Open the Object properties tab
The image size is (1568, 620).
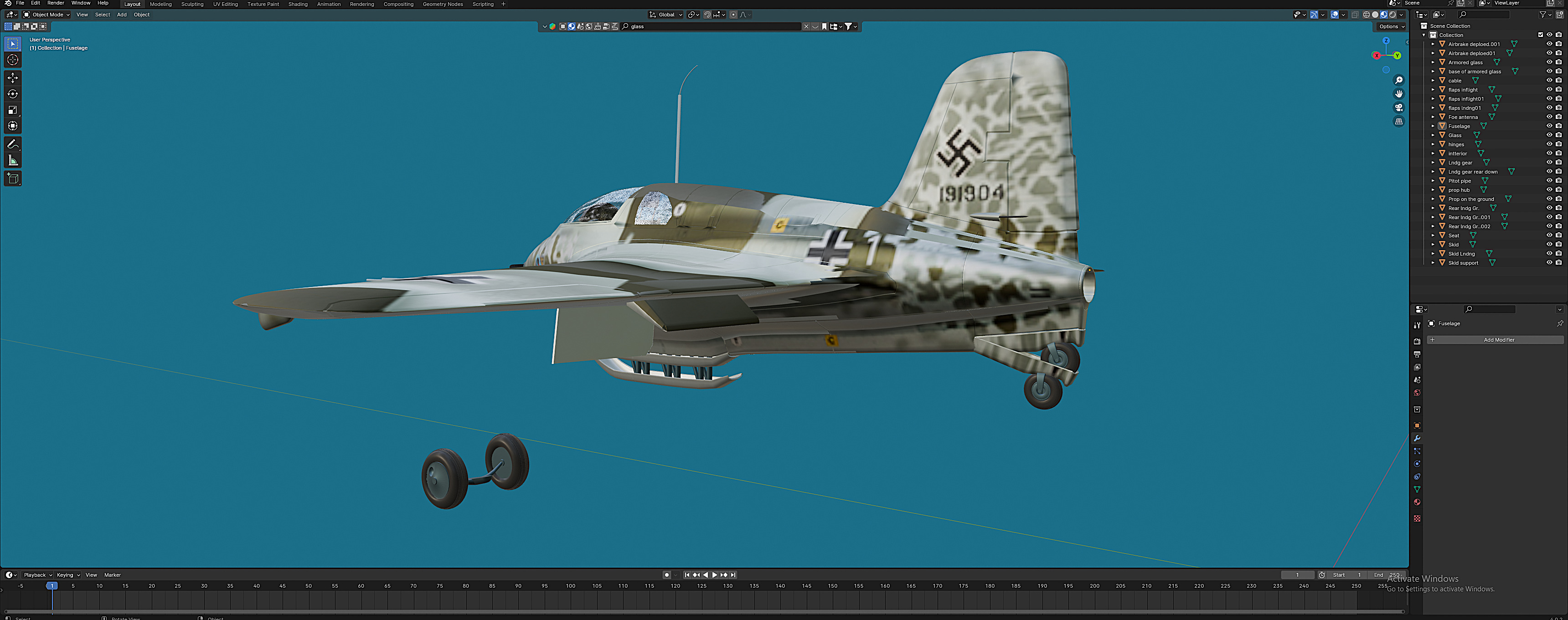point(1417,425)
